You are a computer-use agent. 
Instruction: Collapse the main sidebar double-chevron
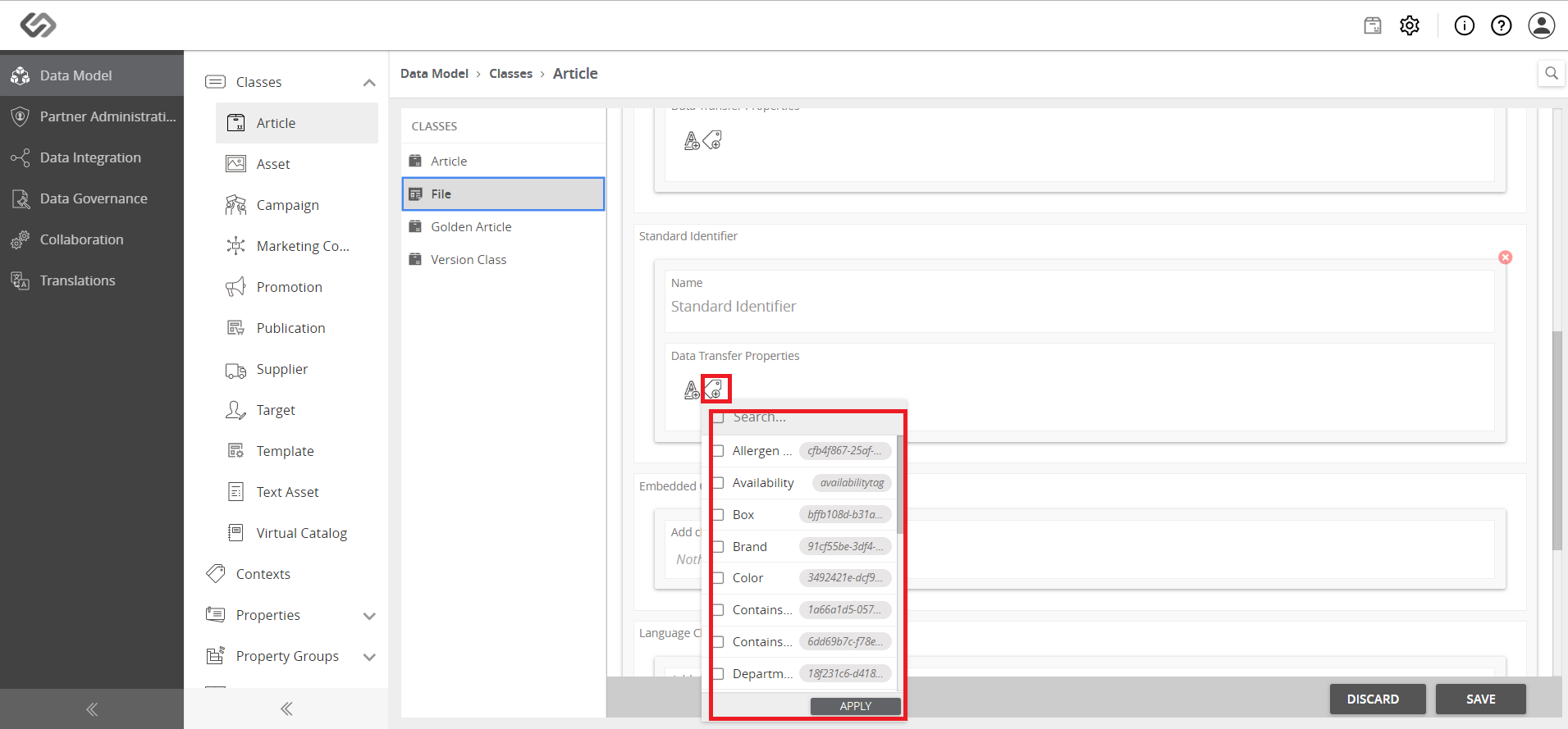click(x=92, y=709)
